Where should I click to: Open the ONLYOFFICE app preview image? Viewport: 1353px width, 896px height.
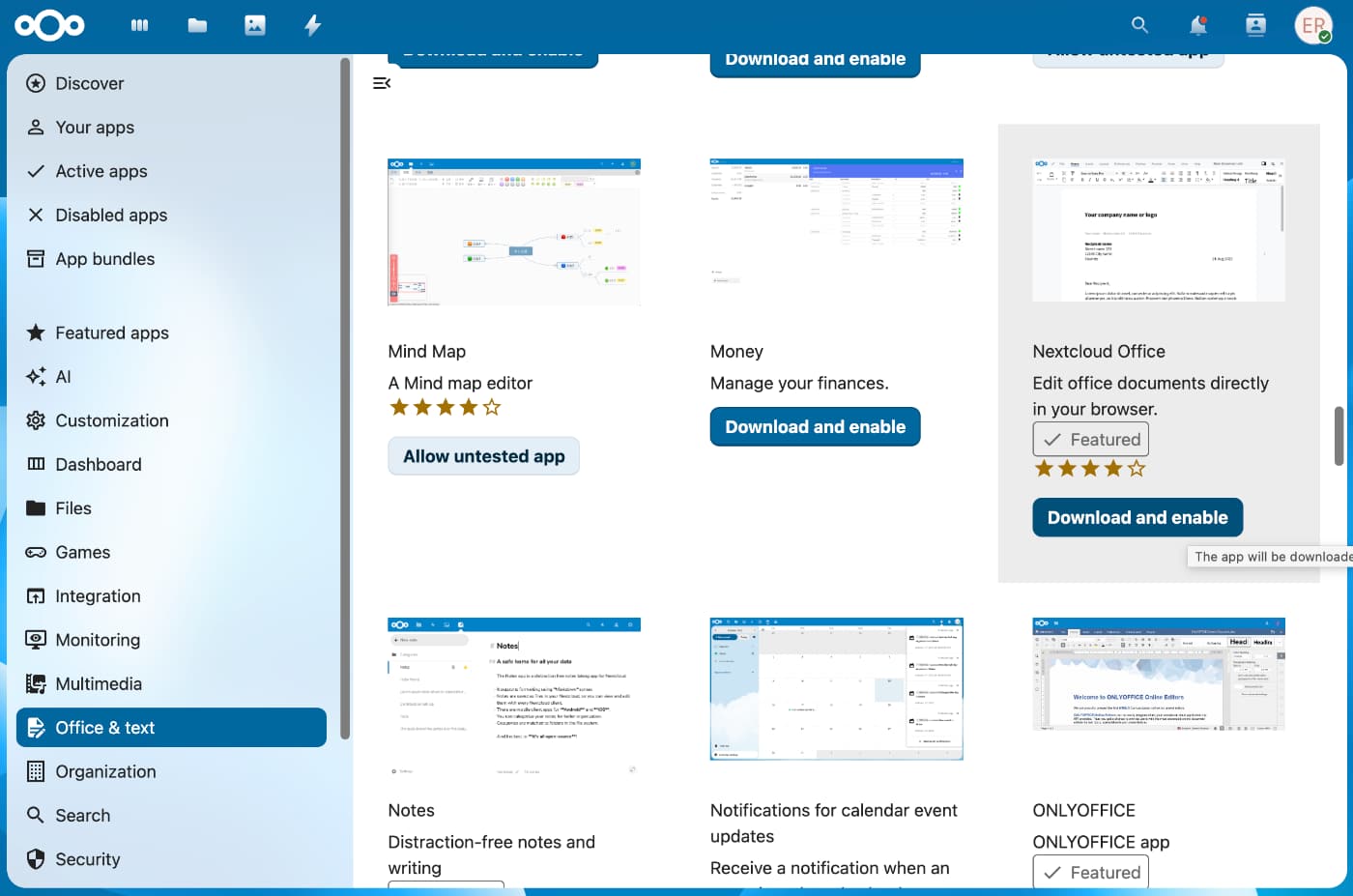1158,675
